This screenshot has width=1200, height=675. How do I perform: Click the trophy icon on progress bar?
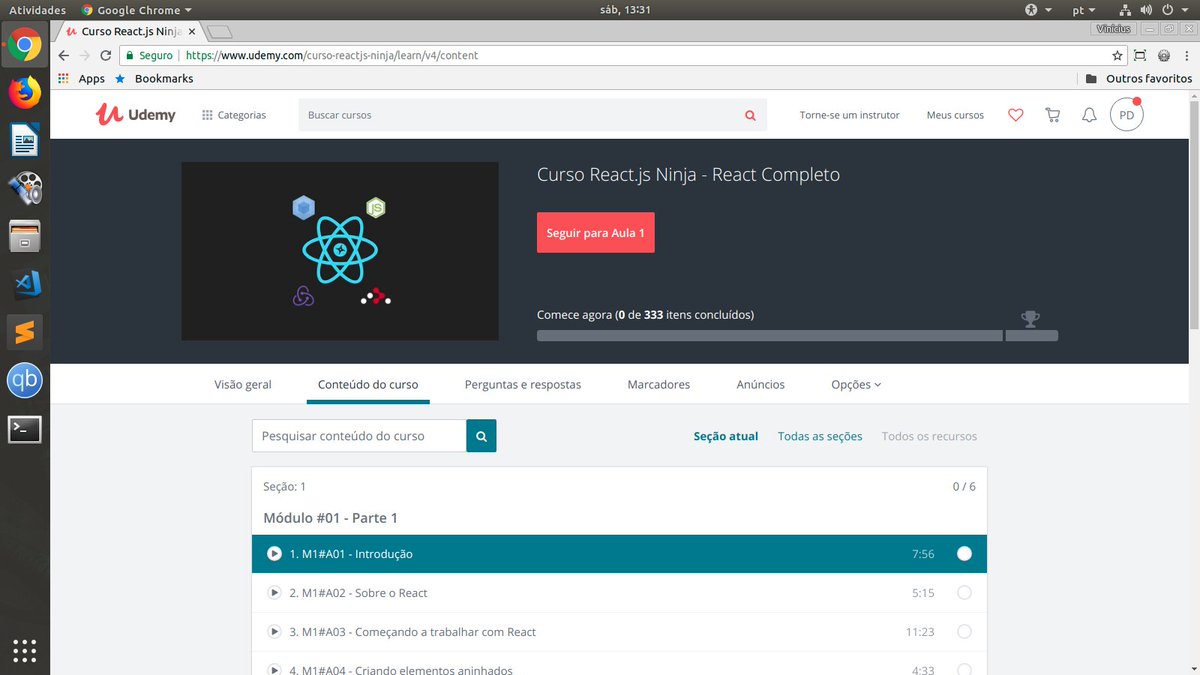point(1030,319)
